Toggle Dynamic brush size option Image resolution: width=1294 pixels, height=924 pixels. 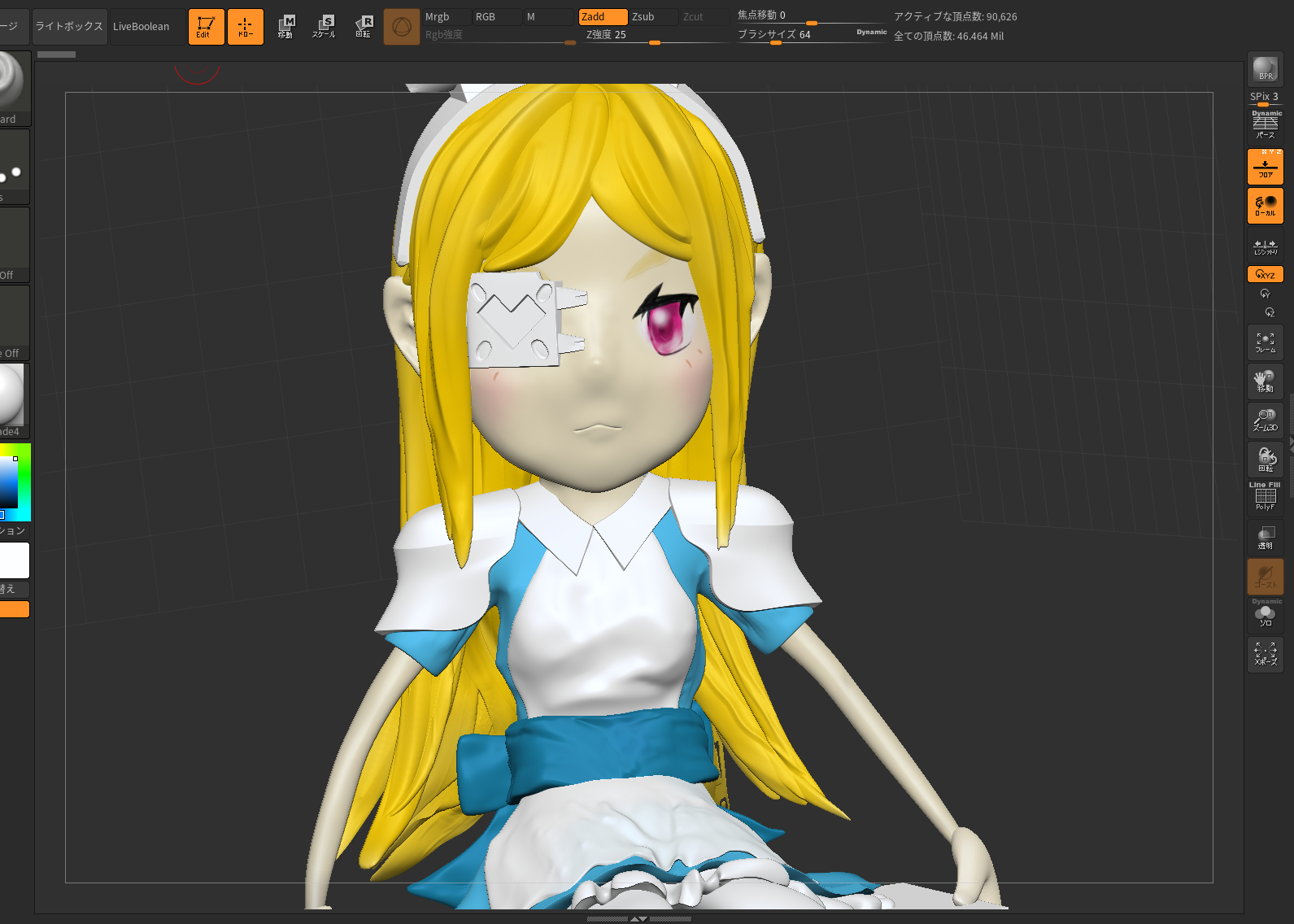coord(871,33)
